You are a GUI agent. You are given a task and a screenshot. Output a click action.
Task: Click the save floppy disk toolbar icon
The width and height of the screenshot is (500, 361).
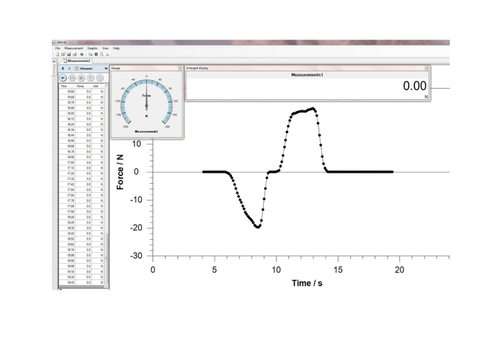69,54
